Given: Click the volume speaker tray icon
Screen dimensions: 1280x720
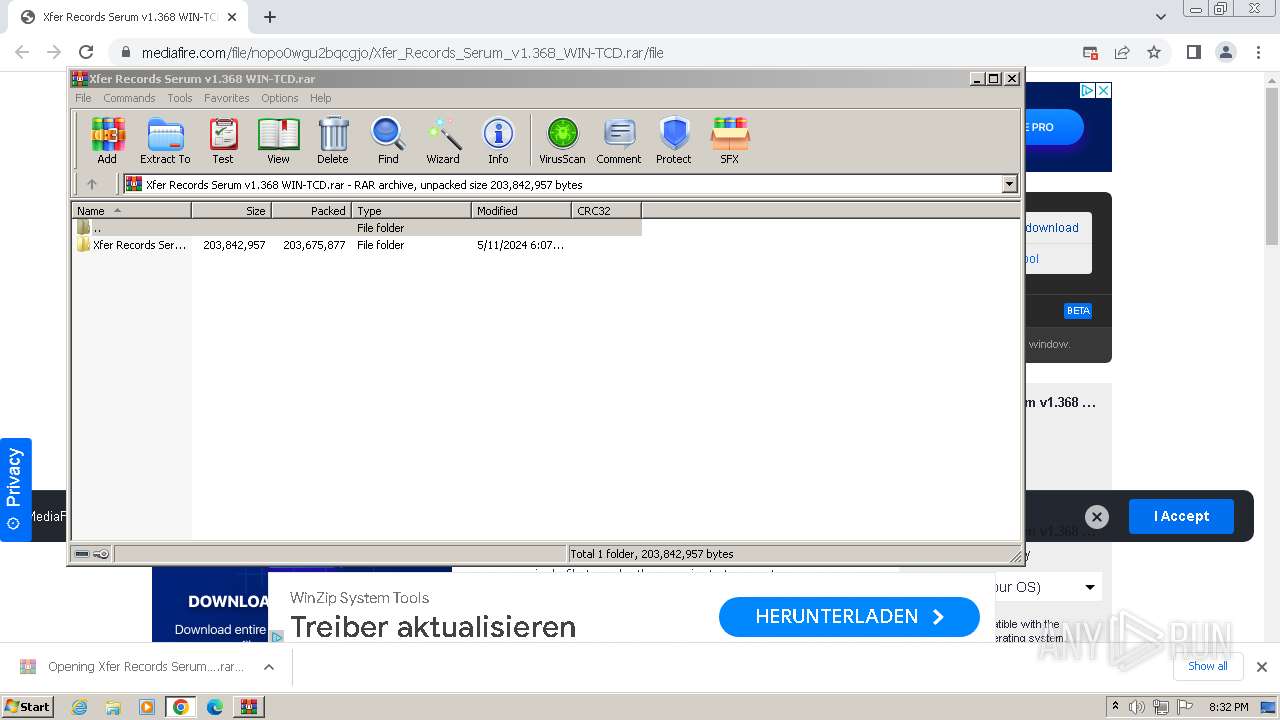Looking at the screenshot, I should pyautogui.click(x=1137, y=707).
